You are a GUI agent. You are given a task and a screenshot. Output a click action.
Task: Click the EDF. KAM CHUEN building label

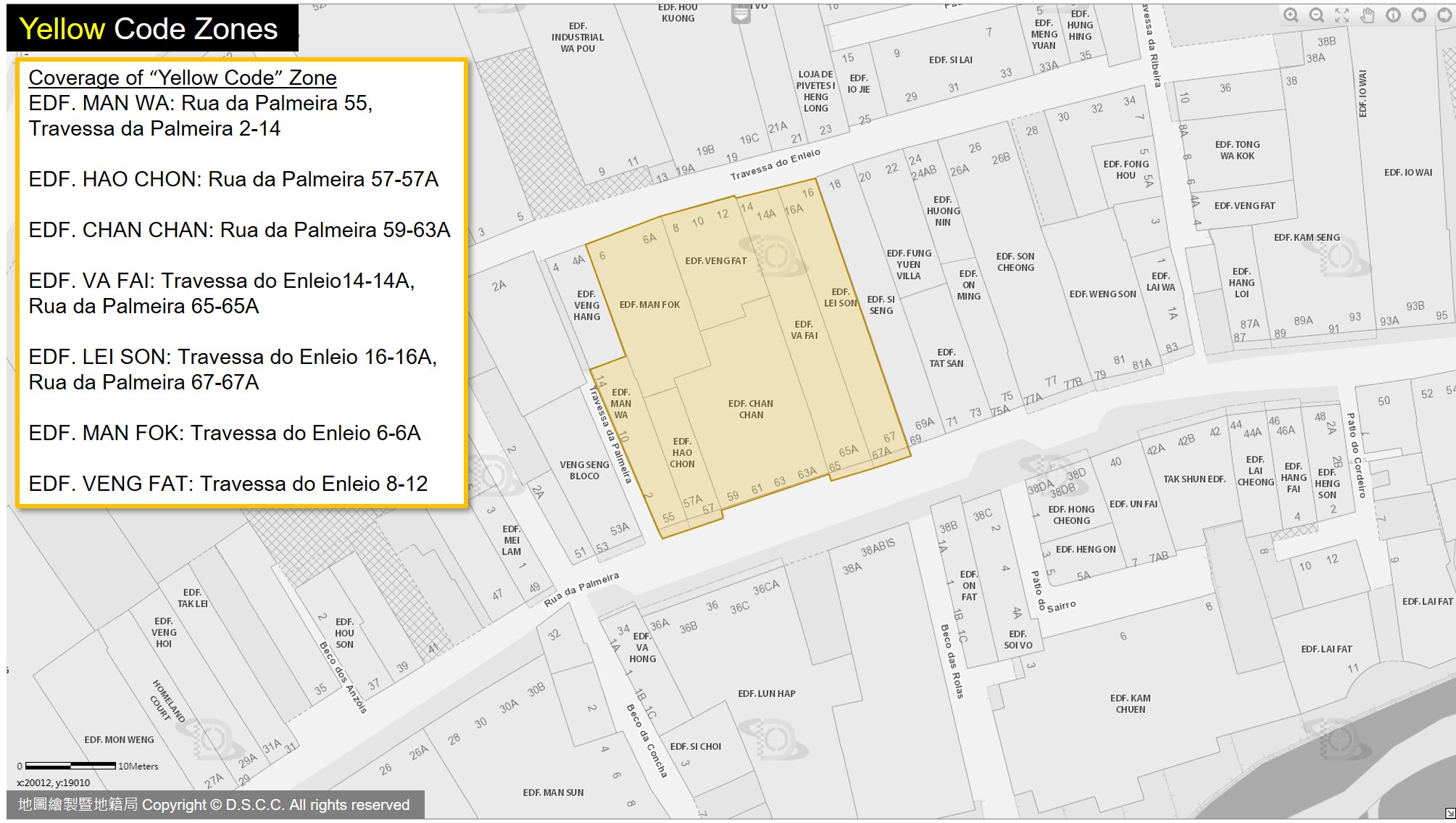click(x=1130, y=704)
